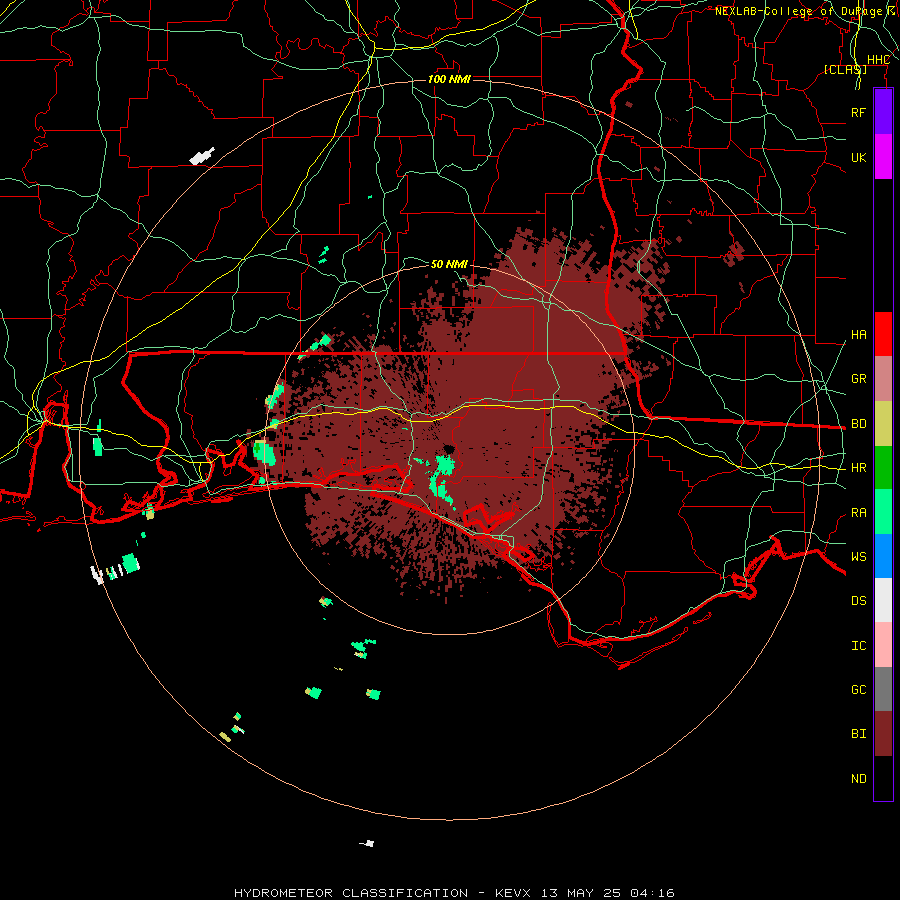Viewport: 900px width, 900px height.
Task: Click the BI legend label
Action: coord(858,734)
